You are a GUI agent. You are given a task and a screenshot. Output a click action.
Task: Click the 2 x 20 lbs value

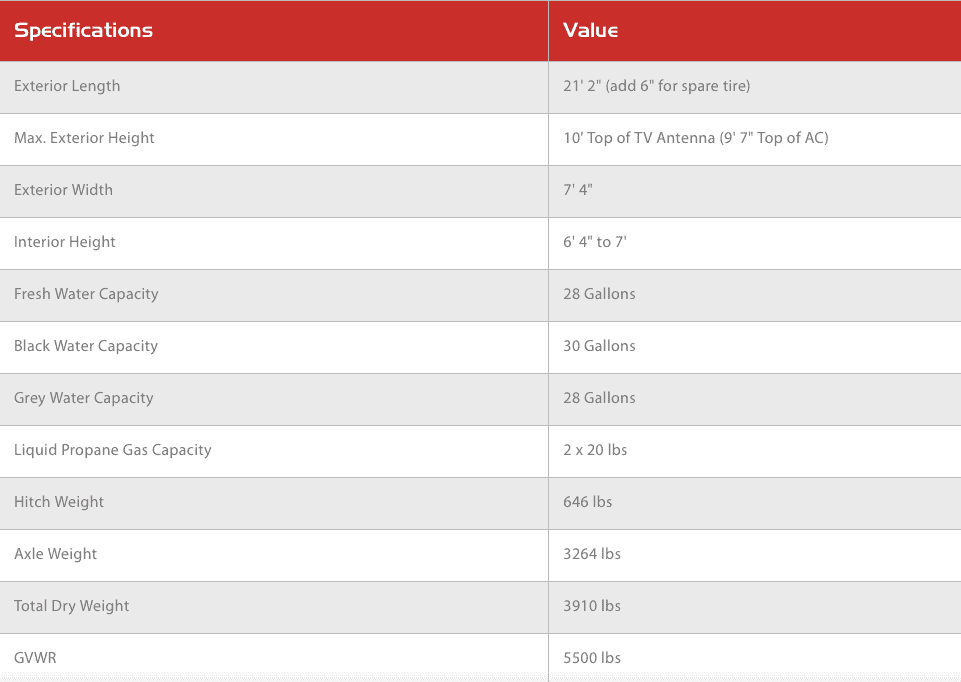(x=595, y=450)
